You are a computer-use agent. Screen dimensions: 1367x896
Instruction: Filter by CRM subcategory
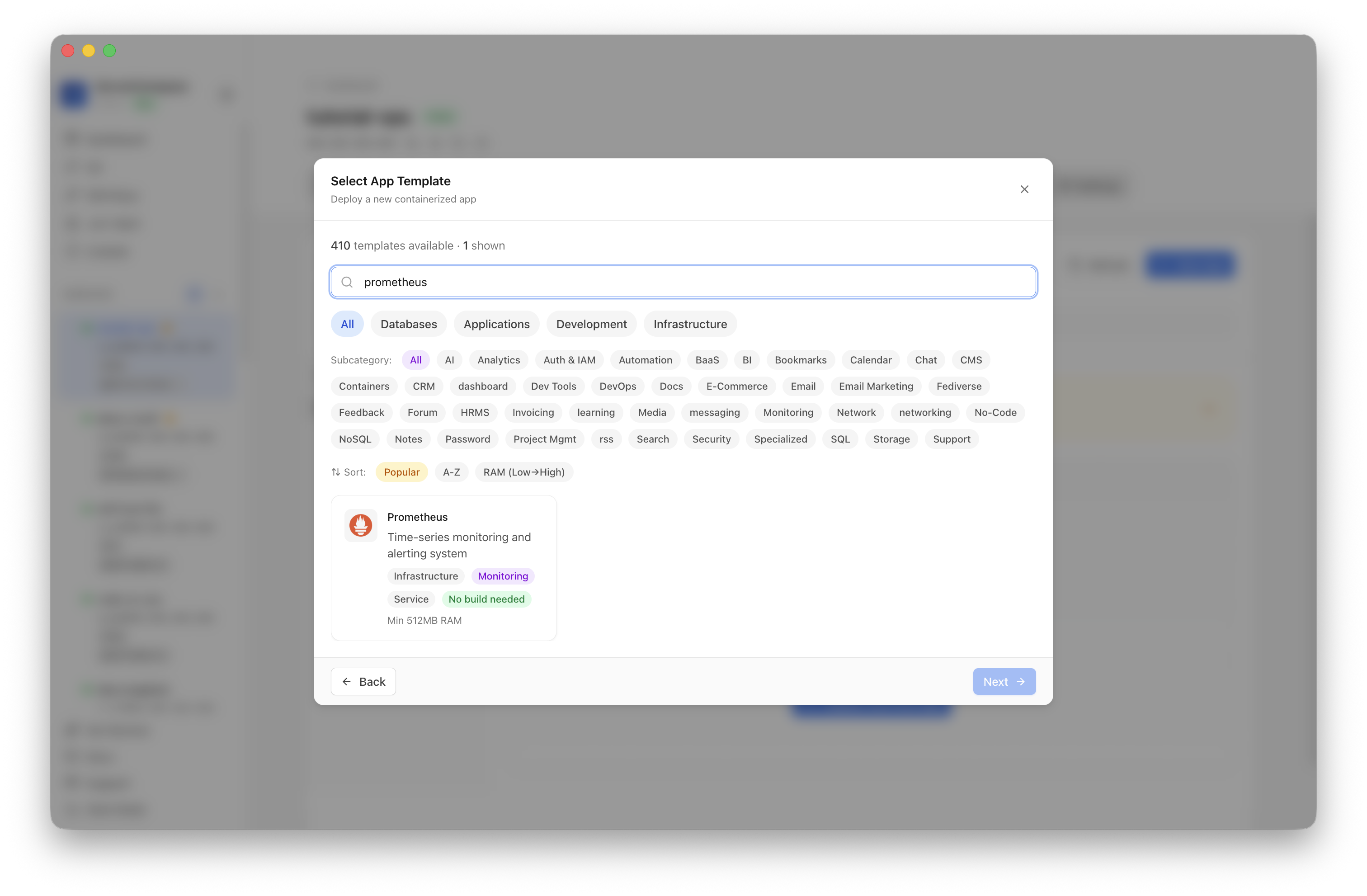point(423,387)
